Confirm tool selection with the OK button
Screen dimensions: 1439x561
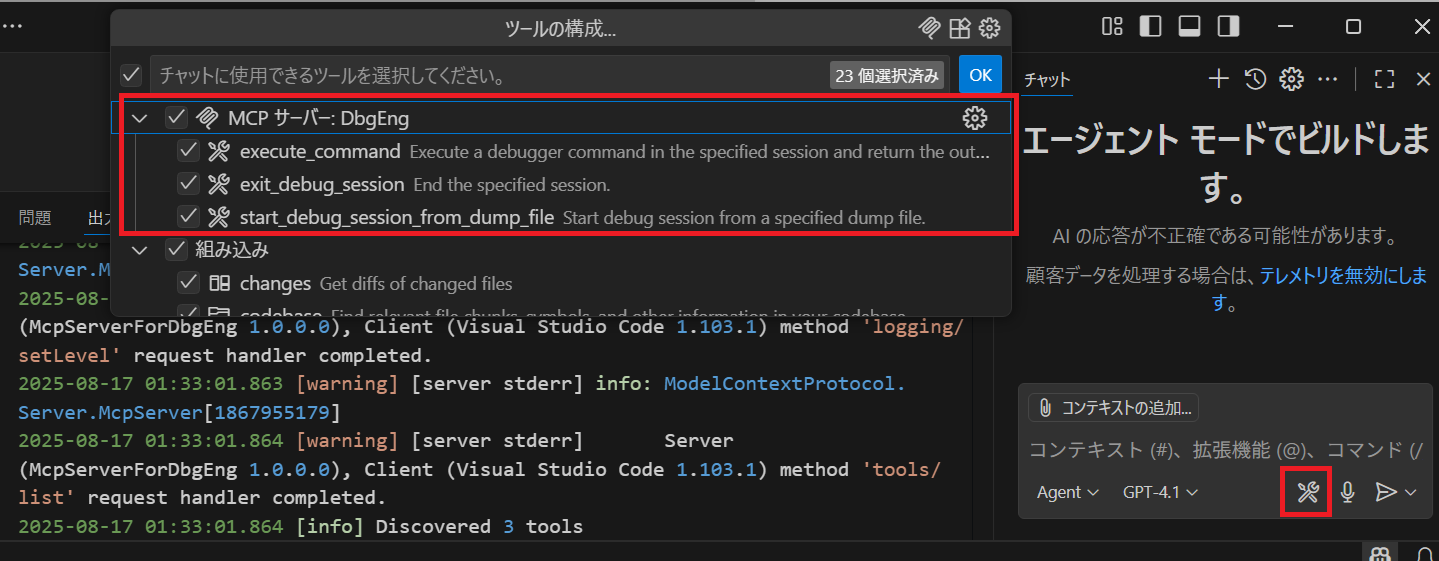click(980, 75)
